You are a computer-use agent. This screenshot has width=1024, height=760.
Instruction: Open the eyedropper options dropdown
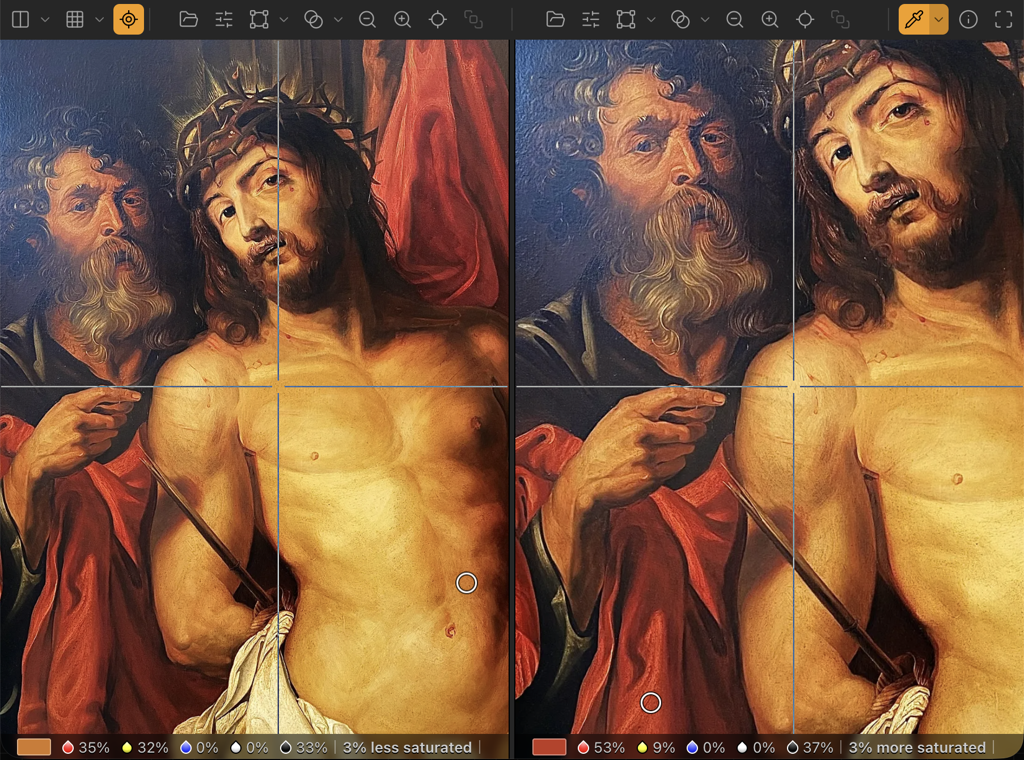coord(938,20)
